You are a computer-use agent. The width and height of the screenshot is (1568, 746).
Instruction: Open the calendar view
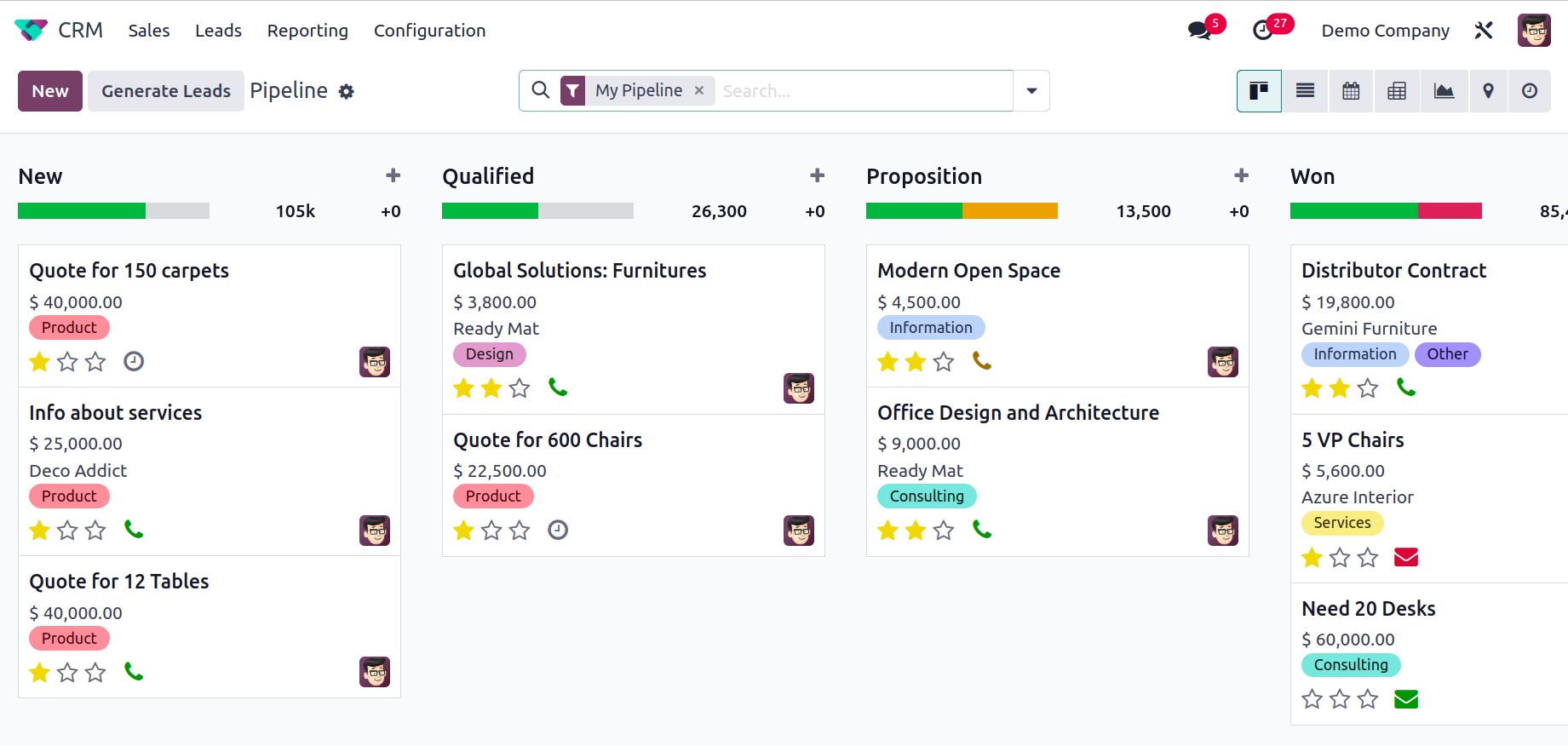coord(1351,91)
